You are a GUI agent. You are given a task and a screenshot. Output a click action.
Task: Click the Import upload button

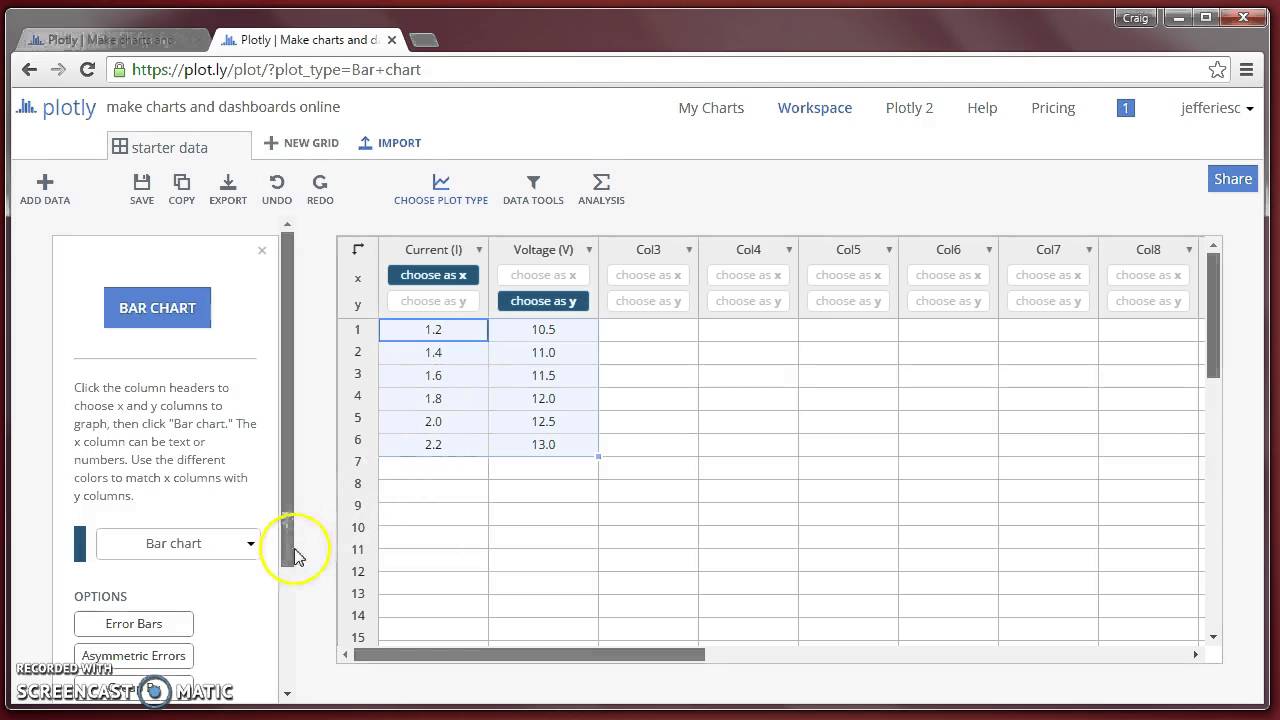point(390,143)
